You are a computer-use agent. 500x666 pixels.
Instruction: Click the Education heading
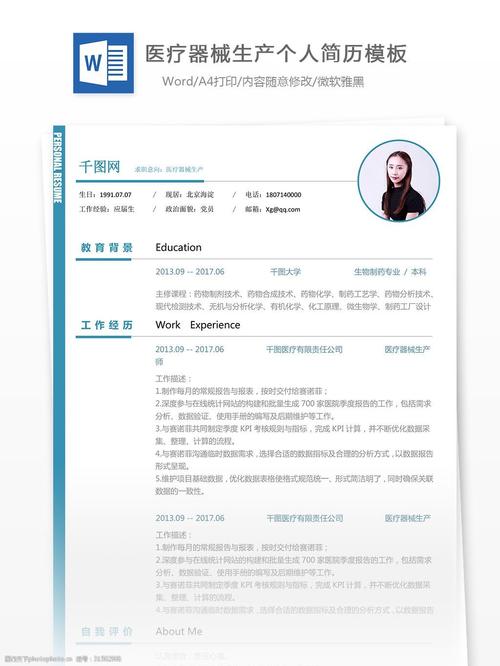pos(178,248)
